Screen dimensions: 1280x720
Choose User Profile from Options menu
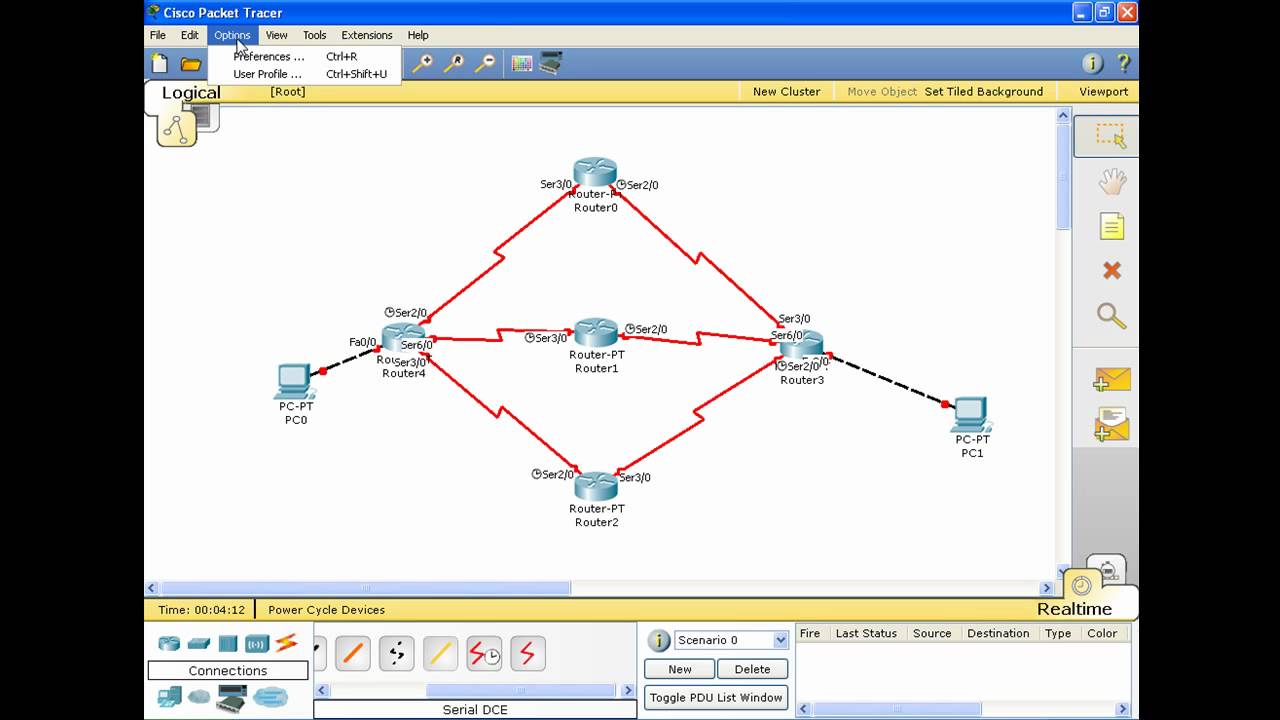coord(305,74)
